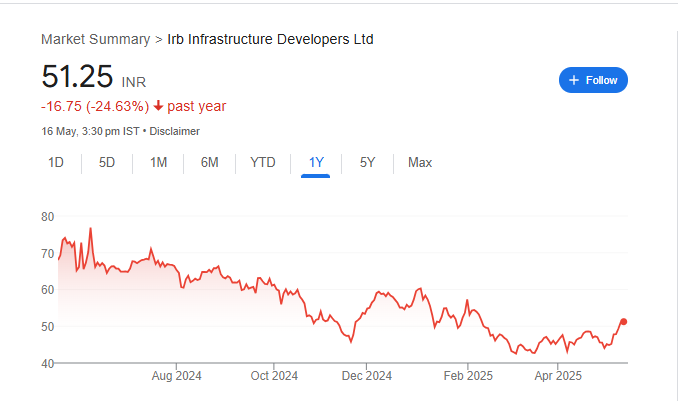Click the 'past year' label
The height and width of the screenshot is (401, 678).
coord(197,106)
